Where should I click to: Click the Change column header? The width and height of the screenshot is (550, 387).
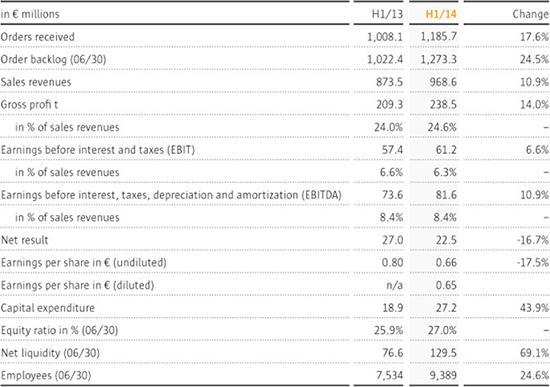pyautogui.click(x=531, y=14)
